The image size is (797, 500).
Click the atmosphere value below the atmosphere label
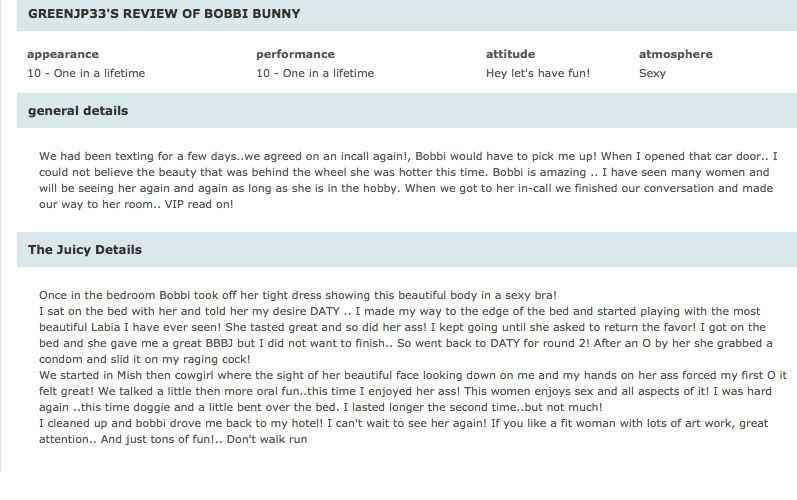pyautogui.click(x=652, y=73)
